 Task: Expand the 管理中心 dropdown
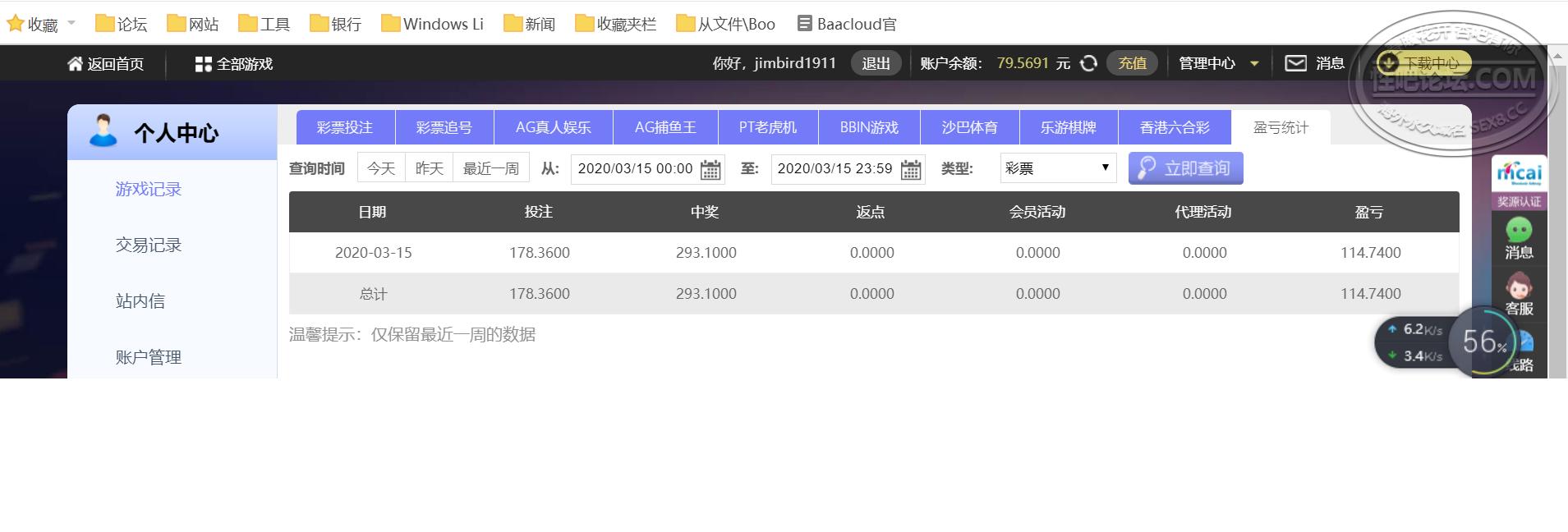1218,63
